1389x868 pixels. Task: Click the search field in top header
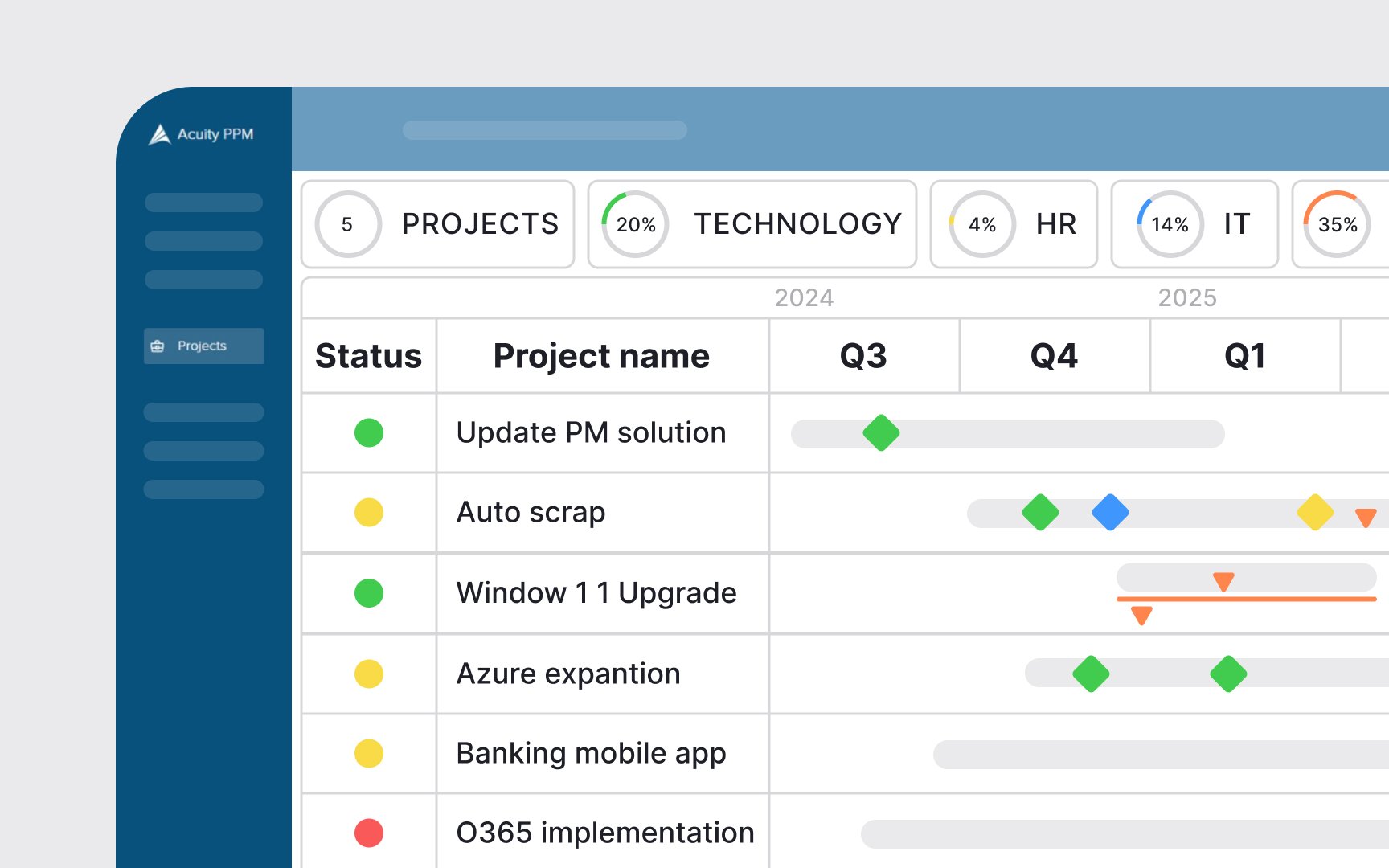tap(544, 130)
